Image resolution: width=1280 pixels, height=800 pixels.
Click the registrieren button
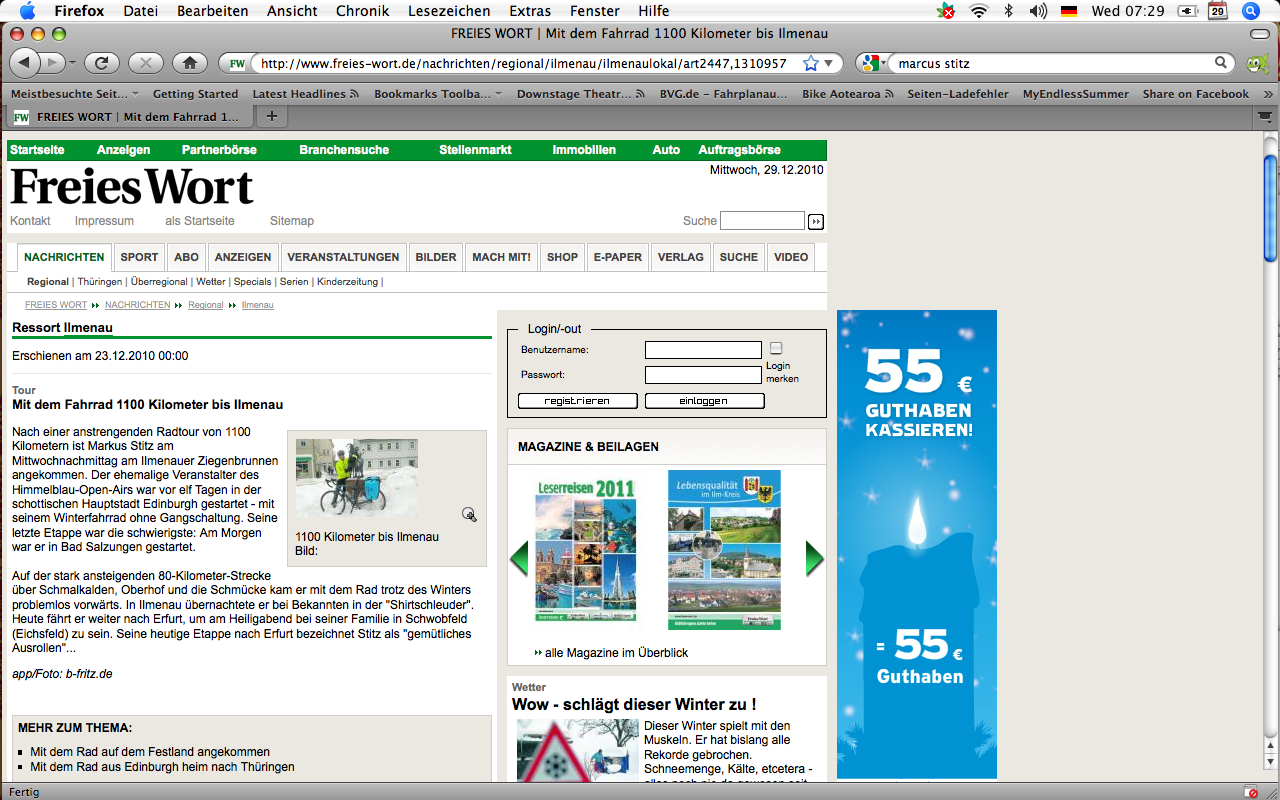[x=578, y=401]
